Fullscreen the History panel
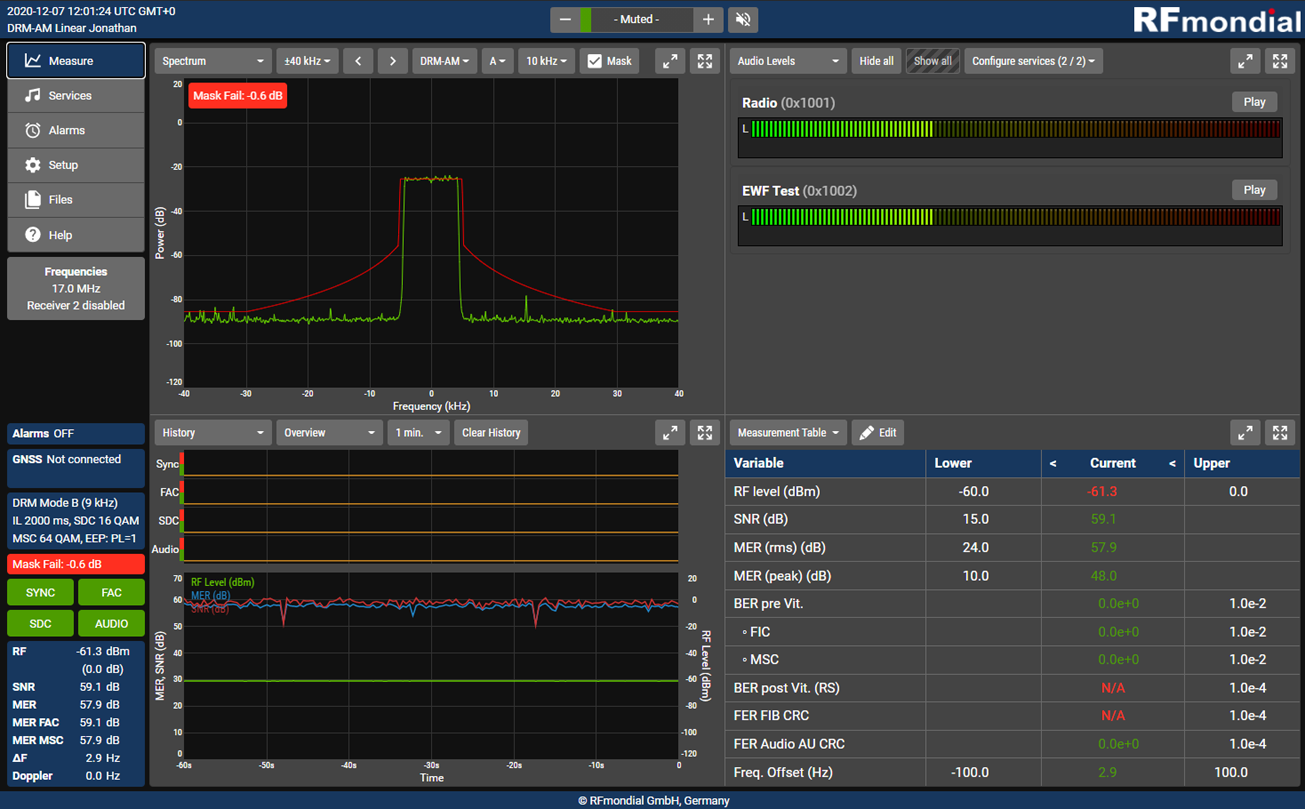The width and height of the screenshot is (1305, 809). tap(705, 433)
